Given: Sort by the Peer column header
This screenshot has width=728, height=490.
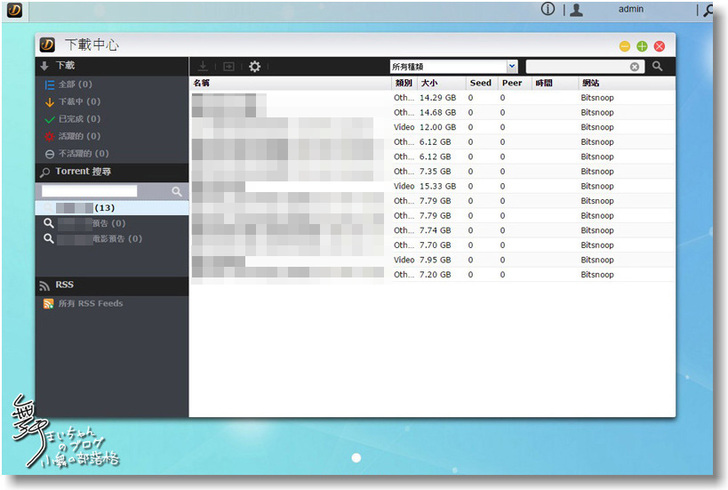Looking at the screenshot, I should 514,83.
